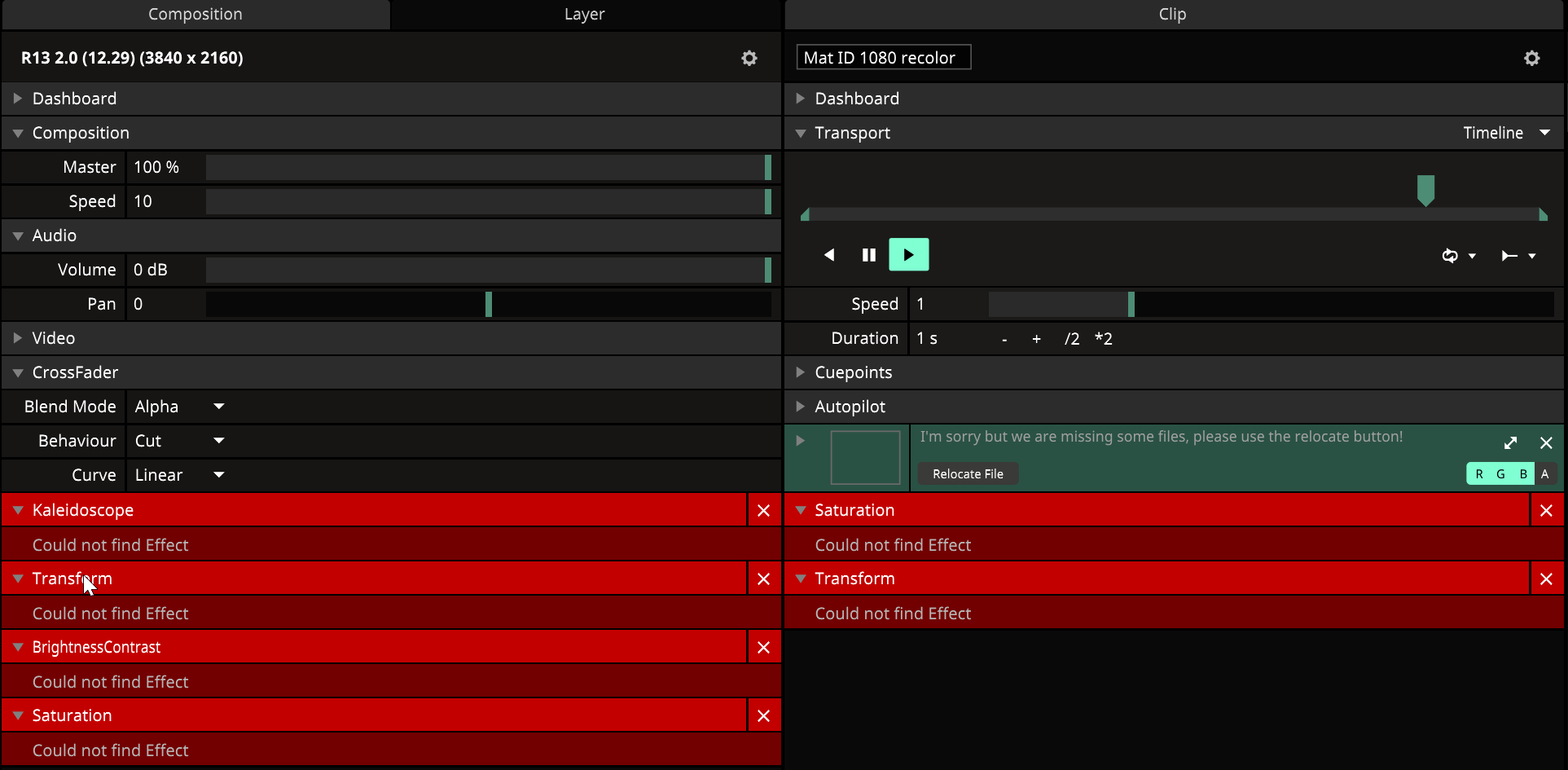This screenshot has width=1568, height=770.
Task: Expand the clip preview panel
Action: (1510, 442)
